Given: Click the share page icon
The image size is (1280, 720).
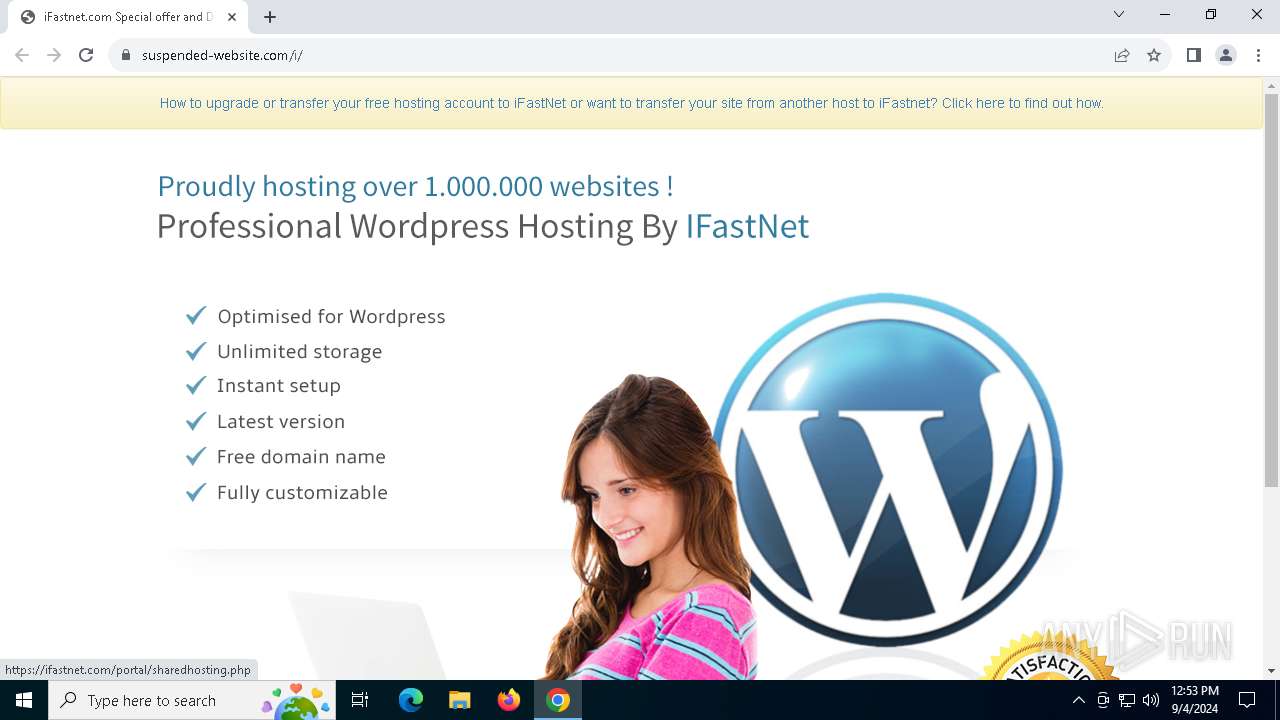Looking at the screenshot, I should click(1122, 55).
